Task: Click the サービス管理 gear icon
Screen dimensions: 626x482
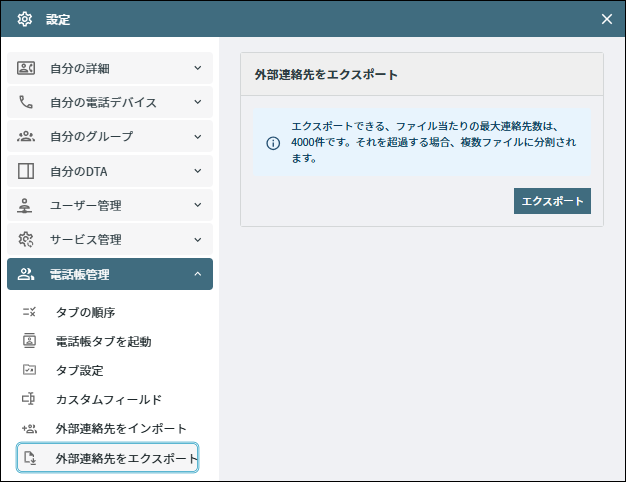Action: tap(26, 239)
